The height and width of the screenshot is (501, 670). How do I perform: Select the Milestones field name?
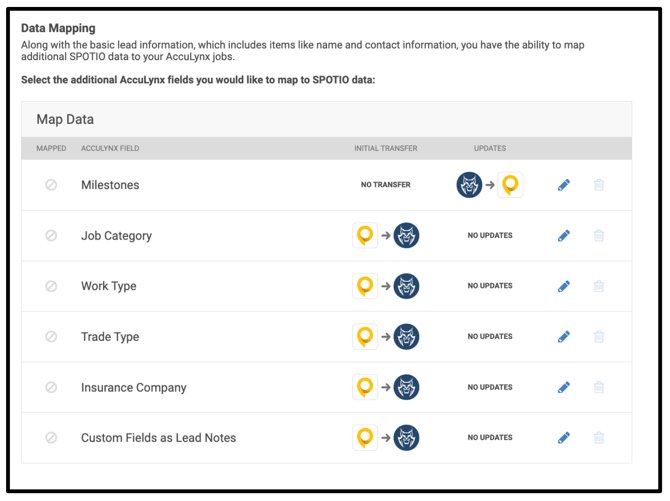pos(110,185)
